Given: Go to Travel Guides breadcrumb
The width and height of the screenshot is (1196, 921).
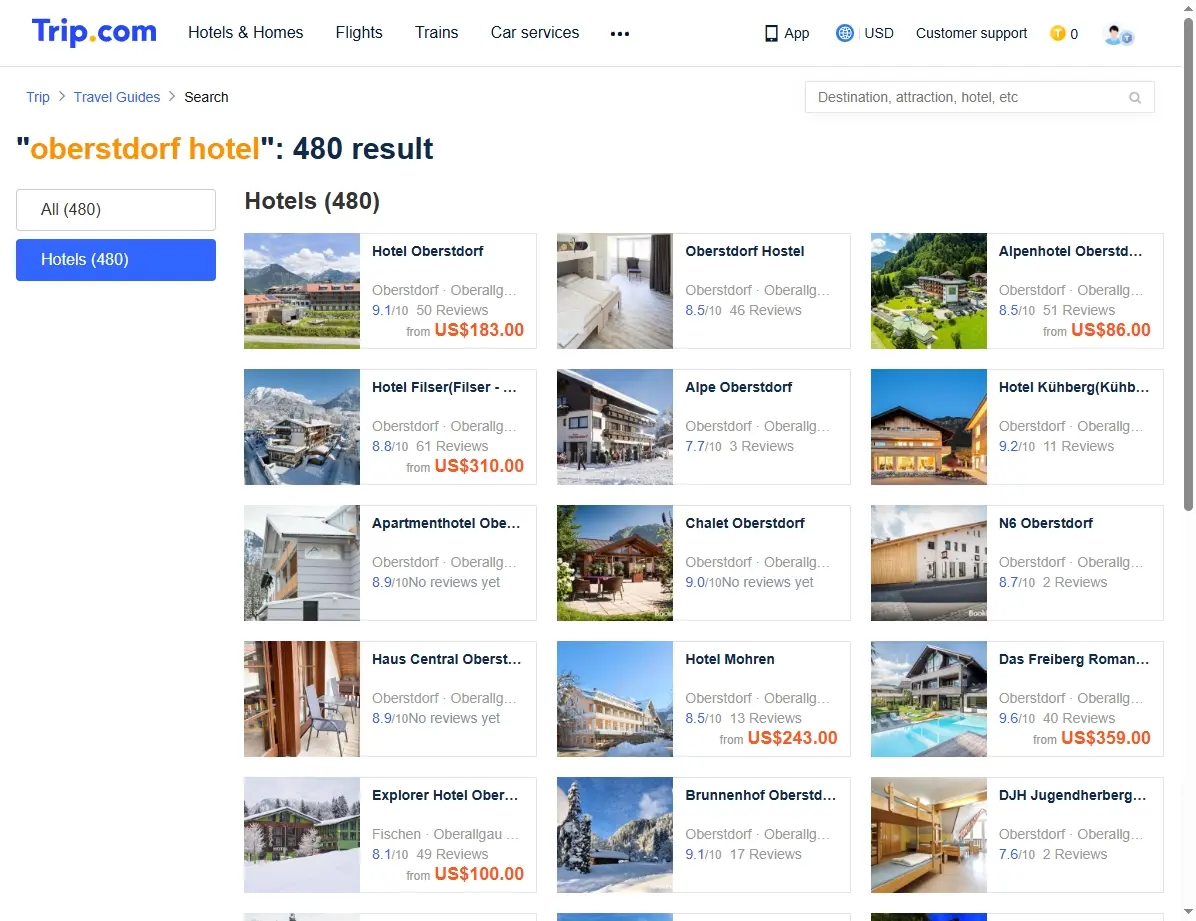Looking at the screenshot, I should point(117,97).
